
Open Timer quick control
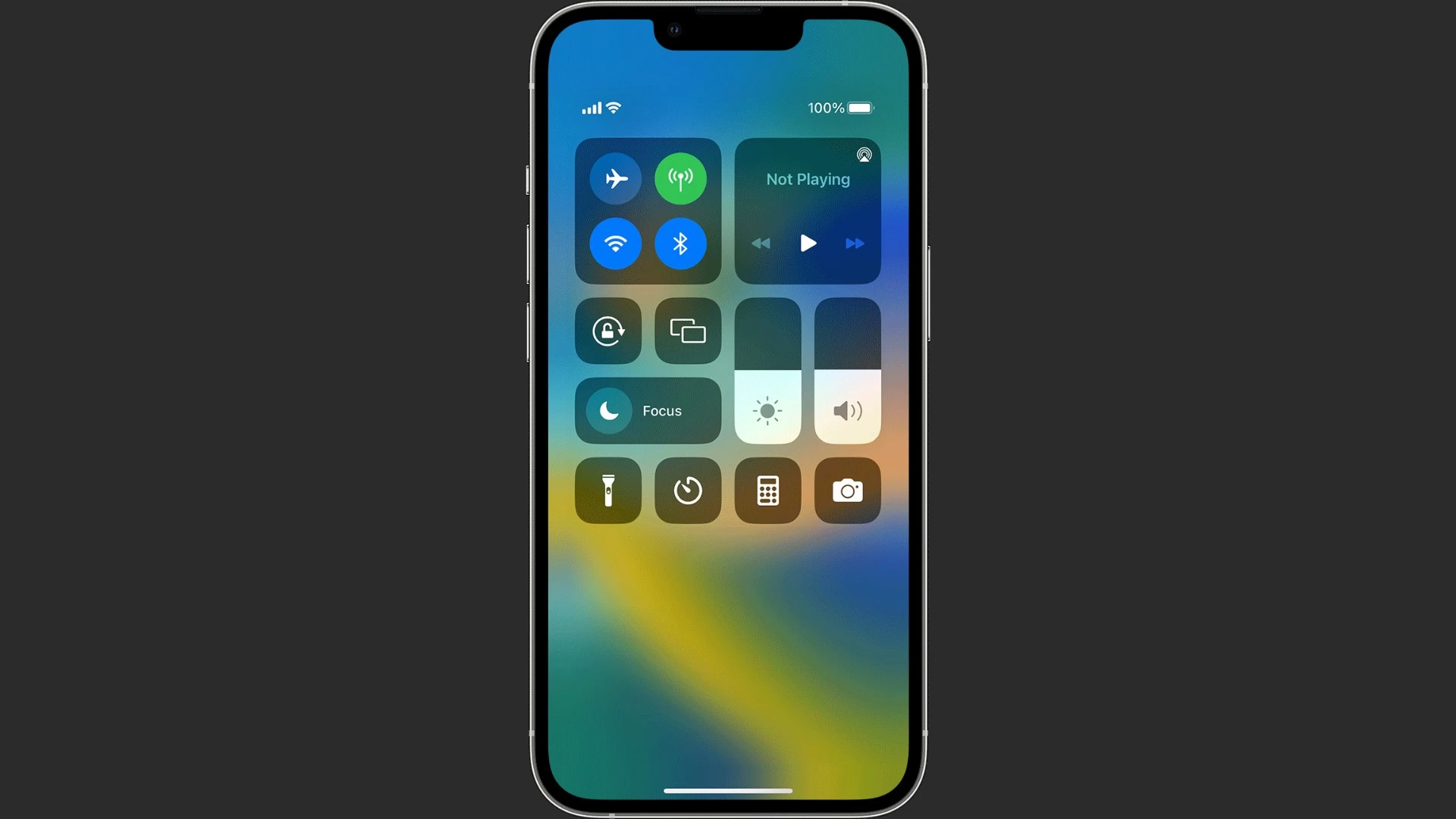point(688,490)
